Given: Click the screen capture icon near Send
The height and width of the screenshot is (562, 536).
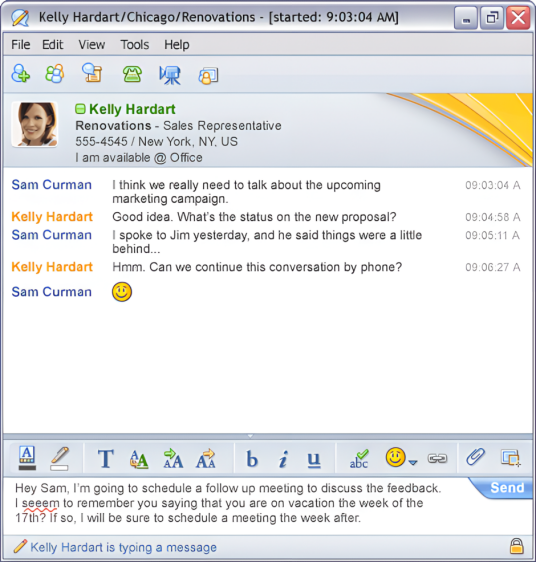Looking at the screenshot, I should pos(511,458).
